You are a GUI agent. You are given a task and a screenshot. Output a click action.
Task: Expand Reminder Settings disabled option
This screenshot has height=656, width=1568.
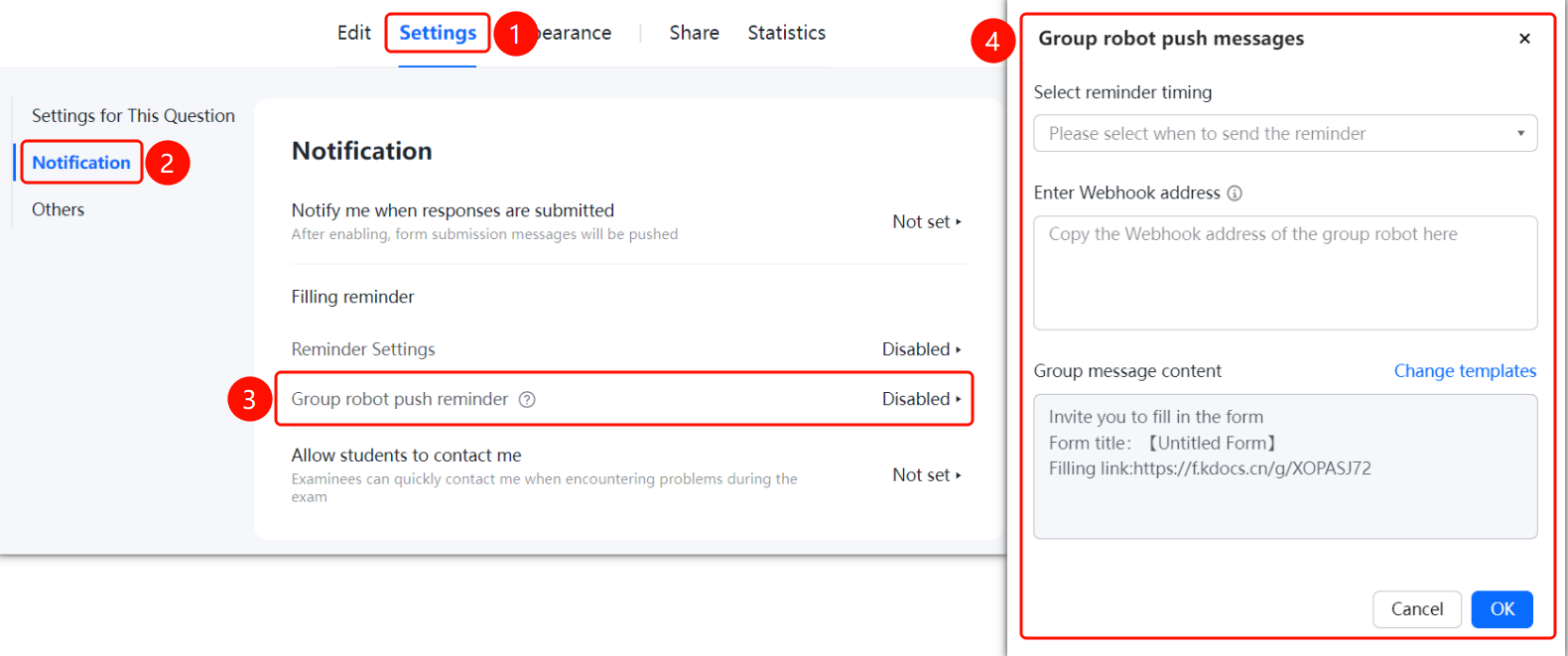[x=921, y=349]
